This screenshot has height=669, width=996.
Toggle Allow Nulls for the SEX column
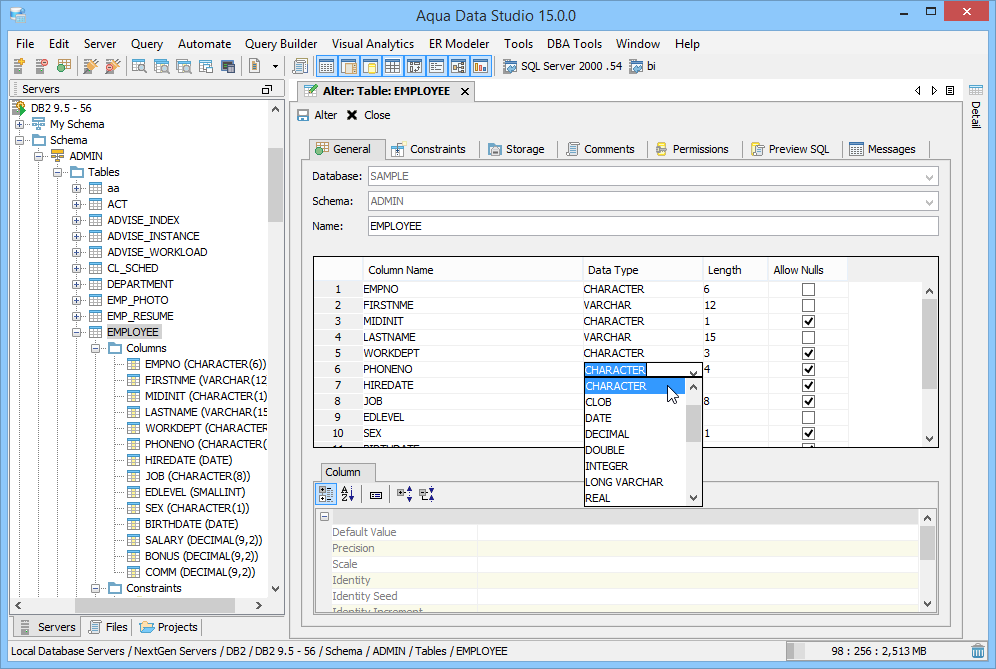[807, 433]
